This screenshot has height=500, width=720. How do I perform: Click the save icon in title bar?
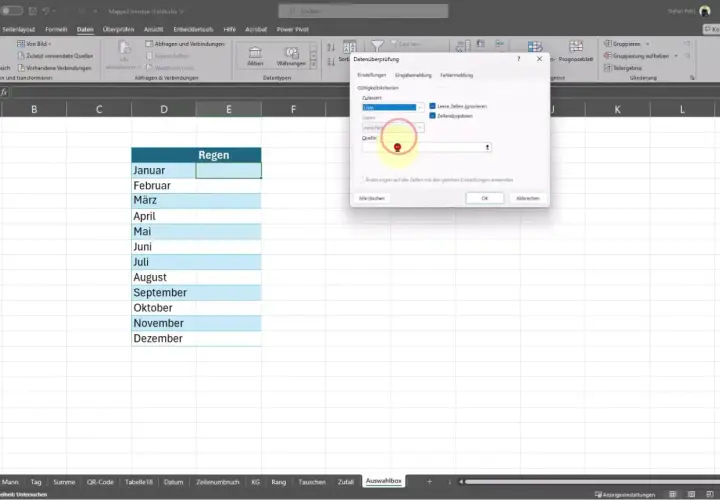point(33,11)
